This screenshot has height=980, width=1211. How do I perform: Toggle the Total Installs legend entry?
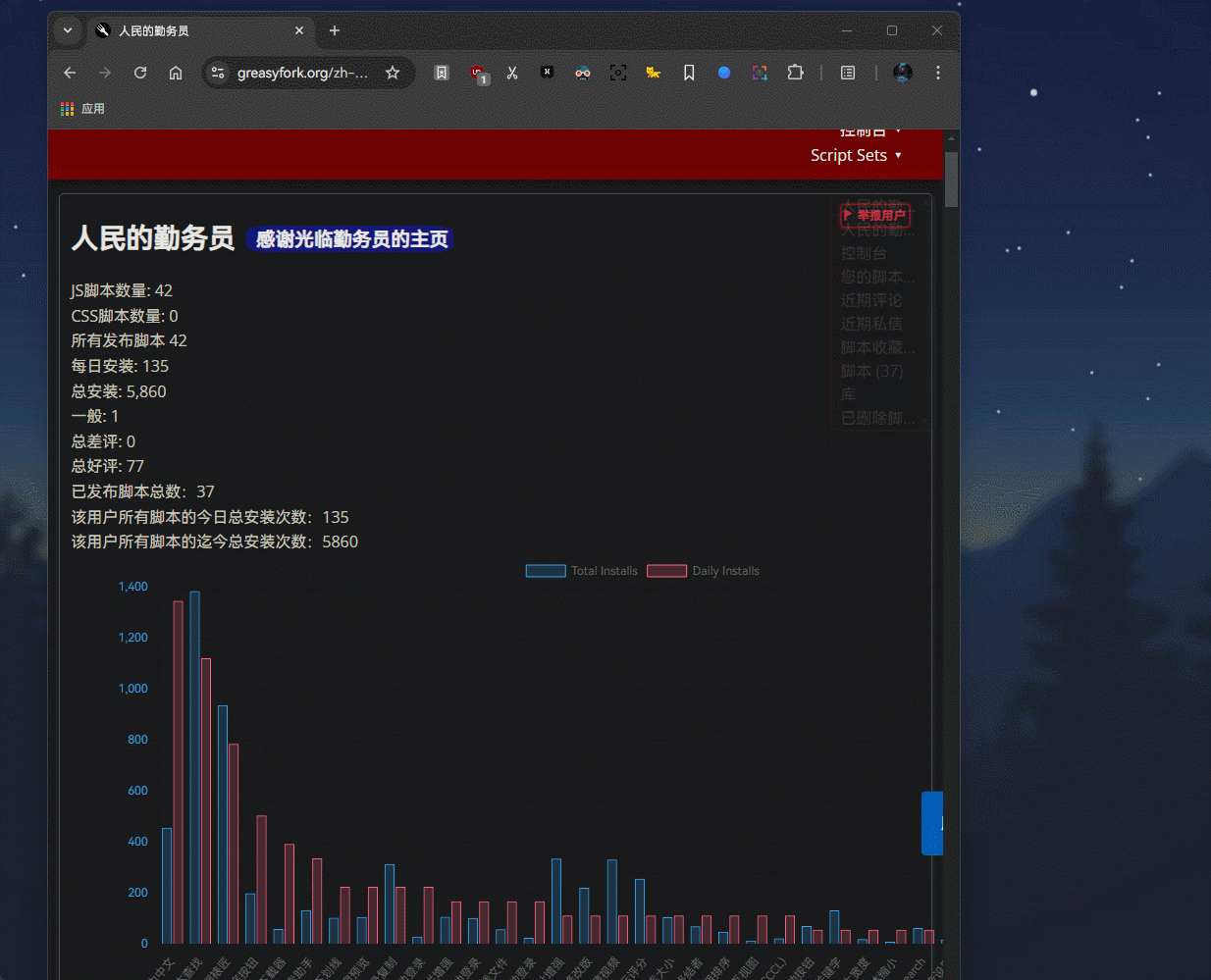point(582,570)
